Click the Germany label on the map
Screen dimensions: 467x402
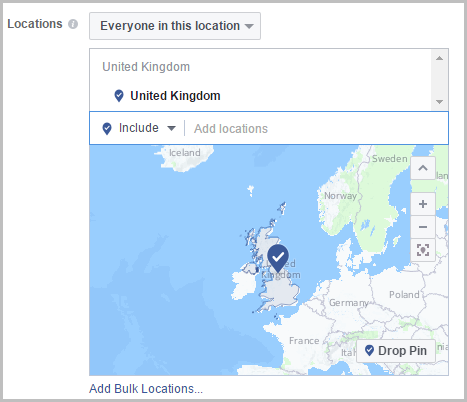pyautogui.click(x=349, y=303)
